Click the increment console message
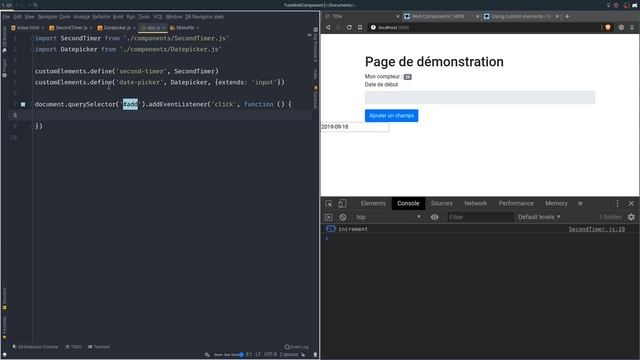640x360 pixels. tap(353, 229)
